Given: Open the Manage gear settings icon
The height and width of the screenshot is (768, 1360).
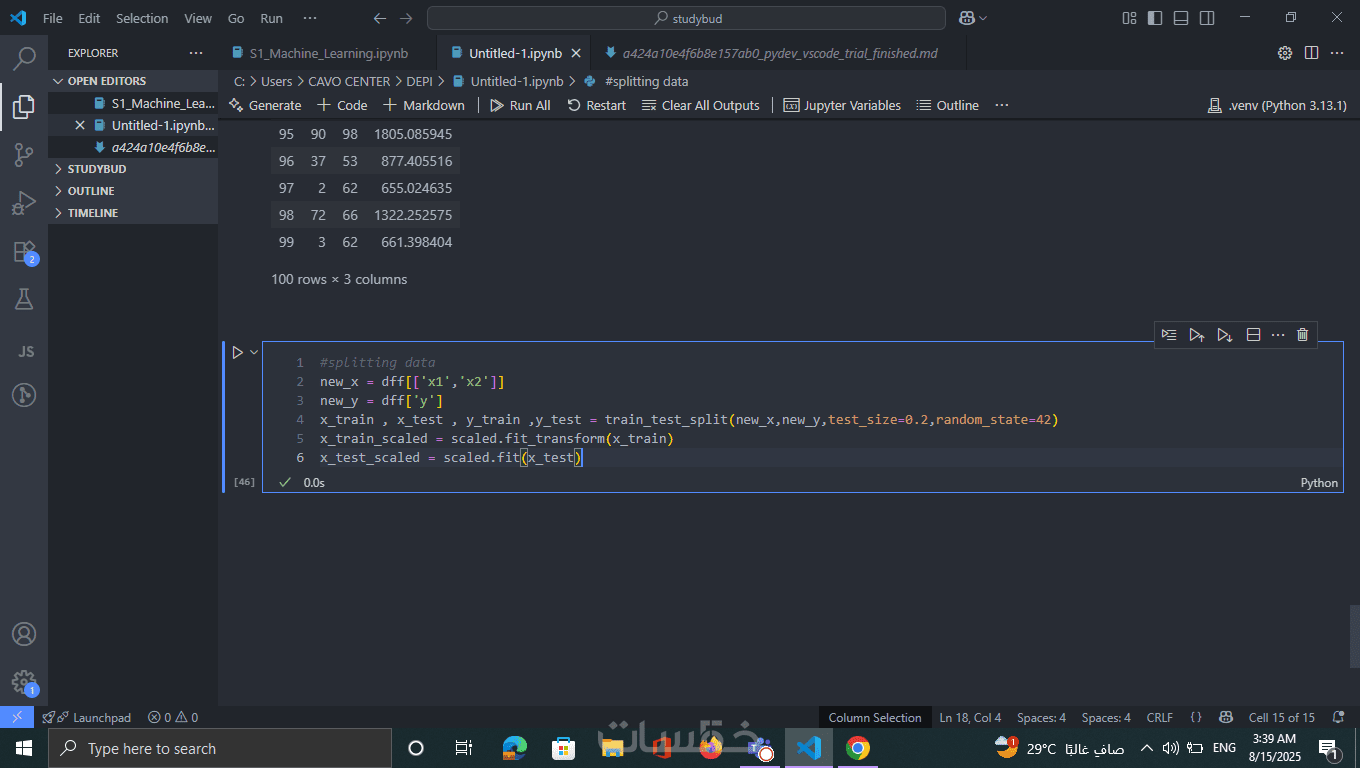Looking at the screenshot, I should pos(24,682).
